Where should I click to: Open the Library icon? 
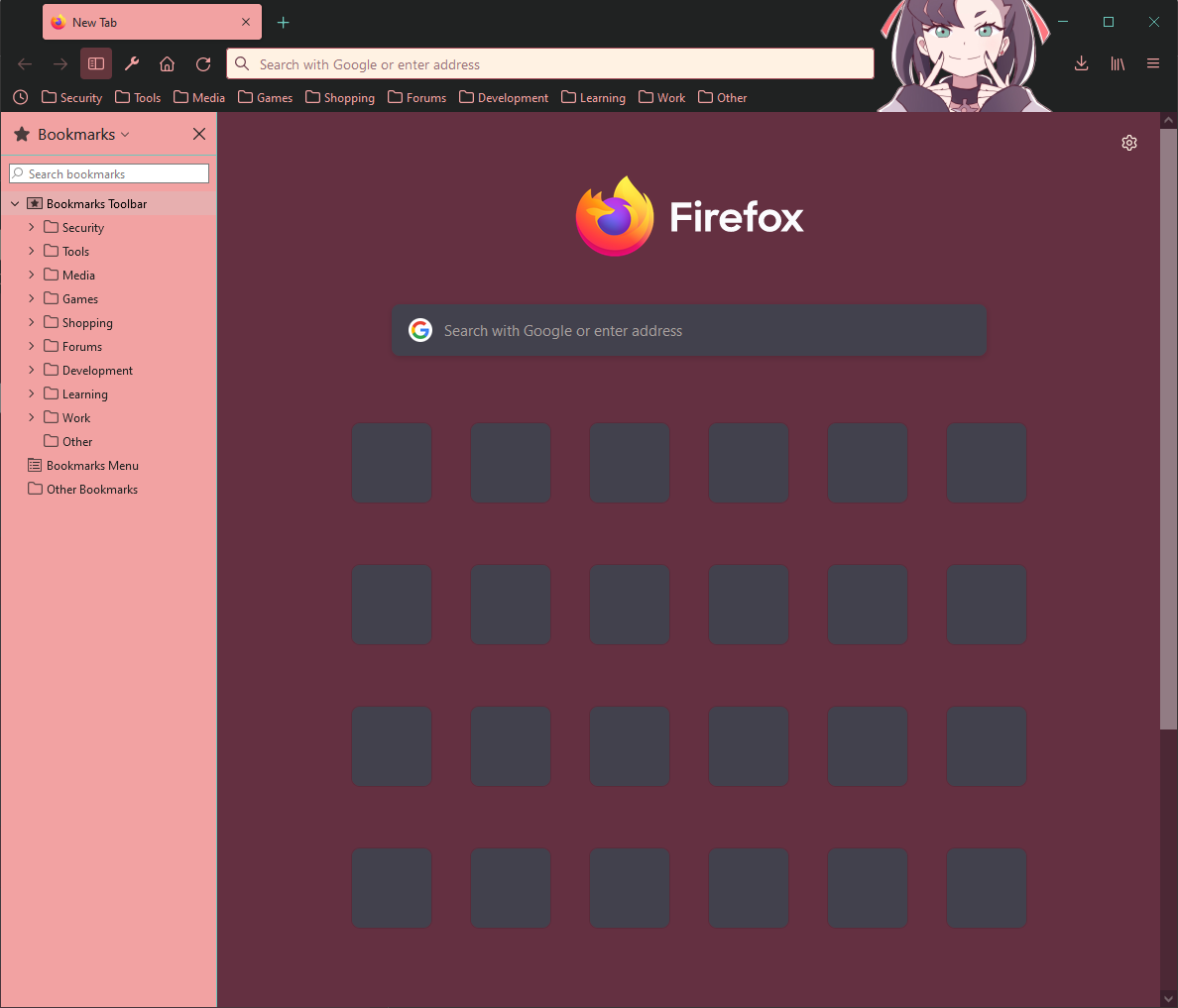(1118, 63)
